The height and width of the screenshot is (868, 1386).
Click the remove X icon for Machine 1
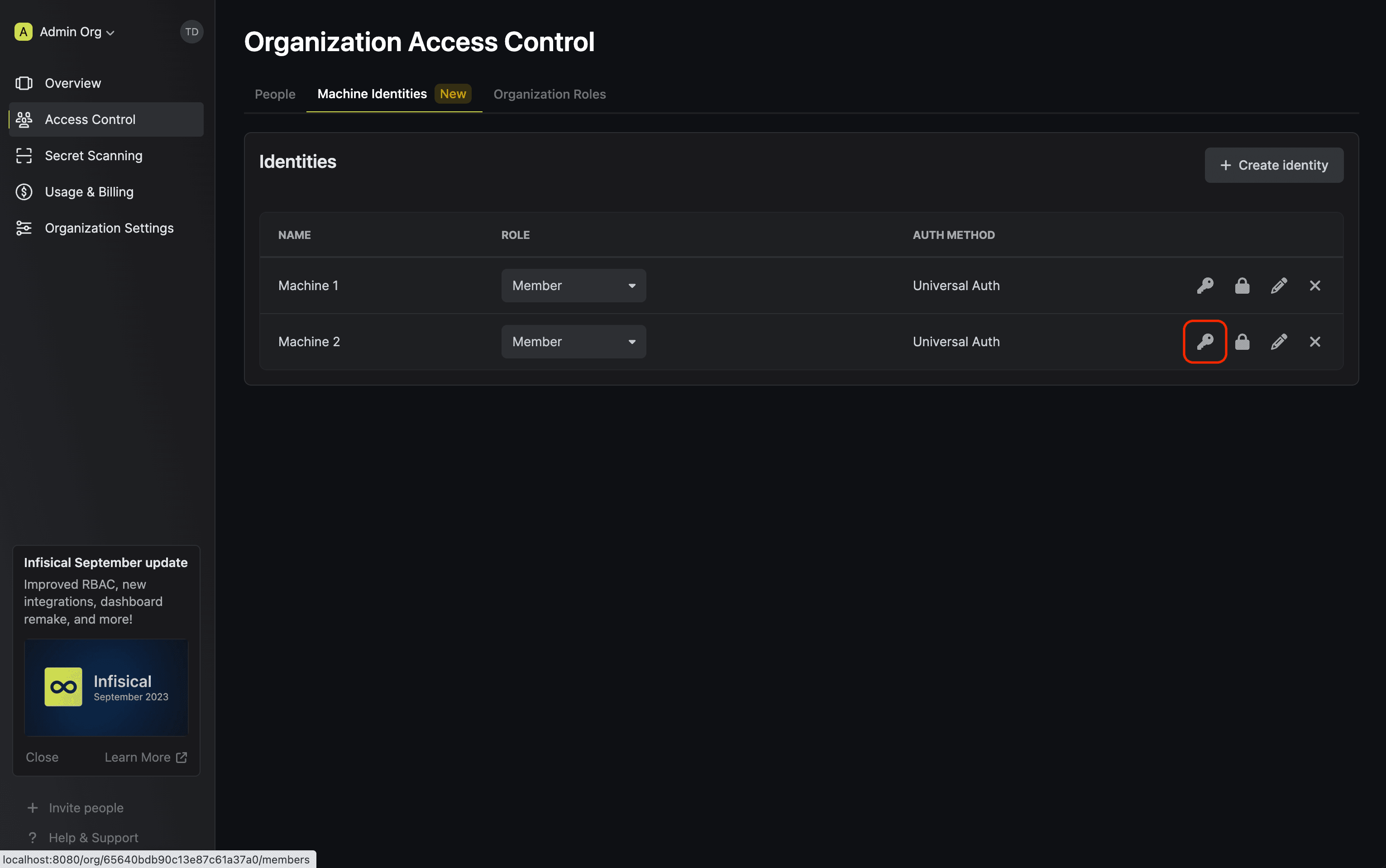(1314, 285)
